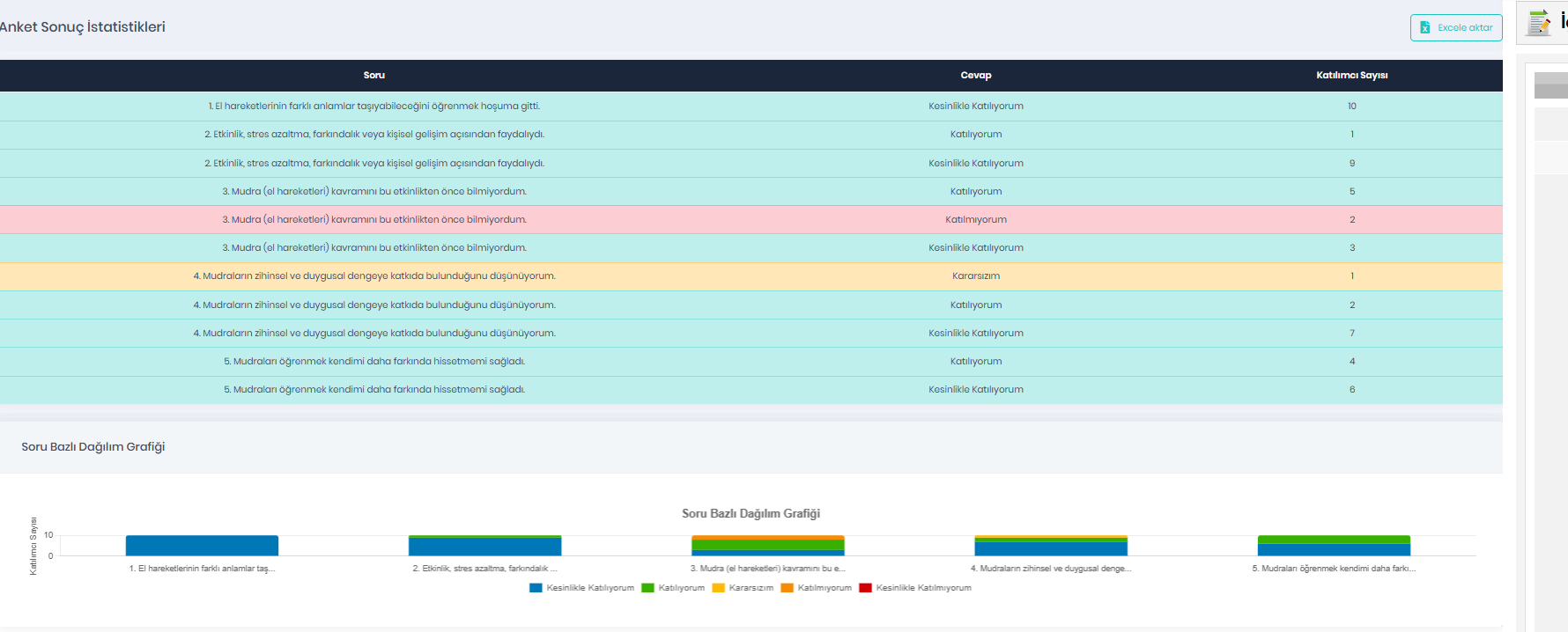The image size is (1568, 632).
Task: Click the centered gray chart title text
Action: (751, 513)
